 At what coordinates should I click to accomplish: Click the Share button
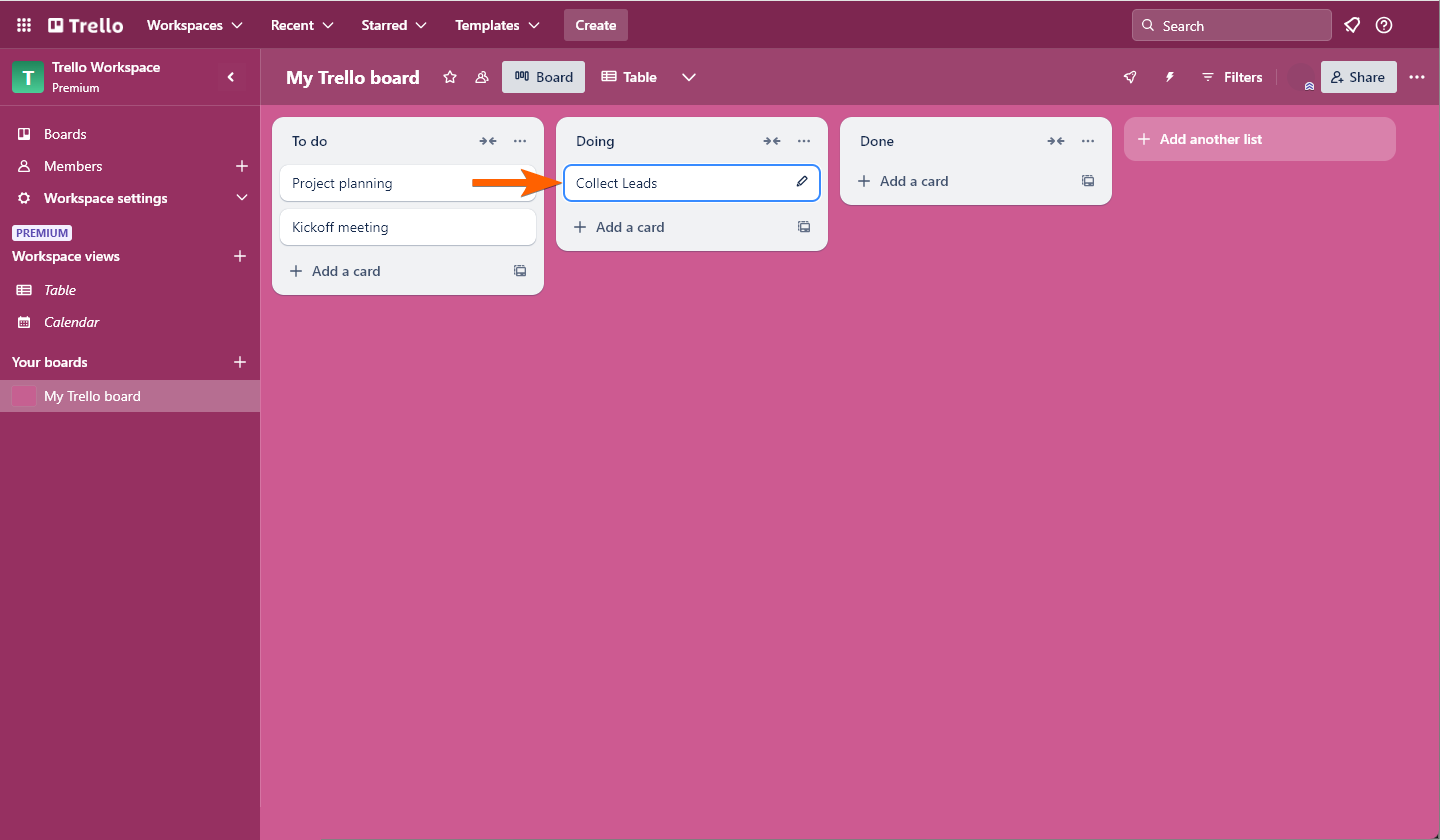(x=1359, y=77)
